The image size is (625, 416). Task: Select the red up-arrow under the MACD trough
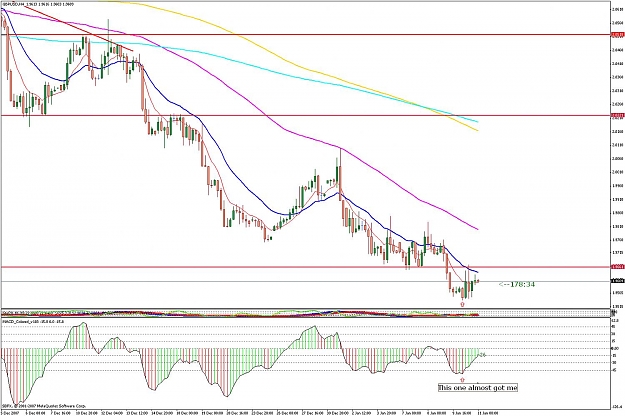[462, 379]
